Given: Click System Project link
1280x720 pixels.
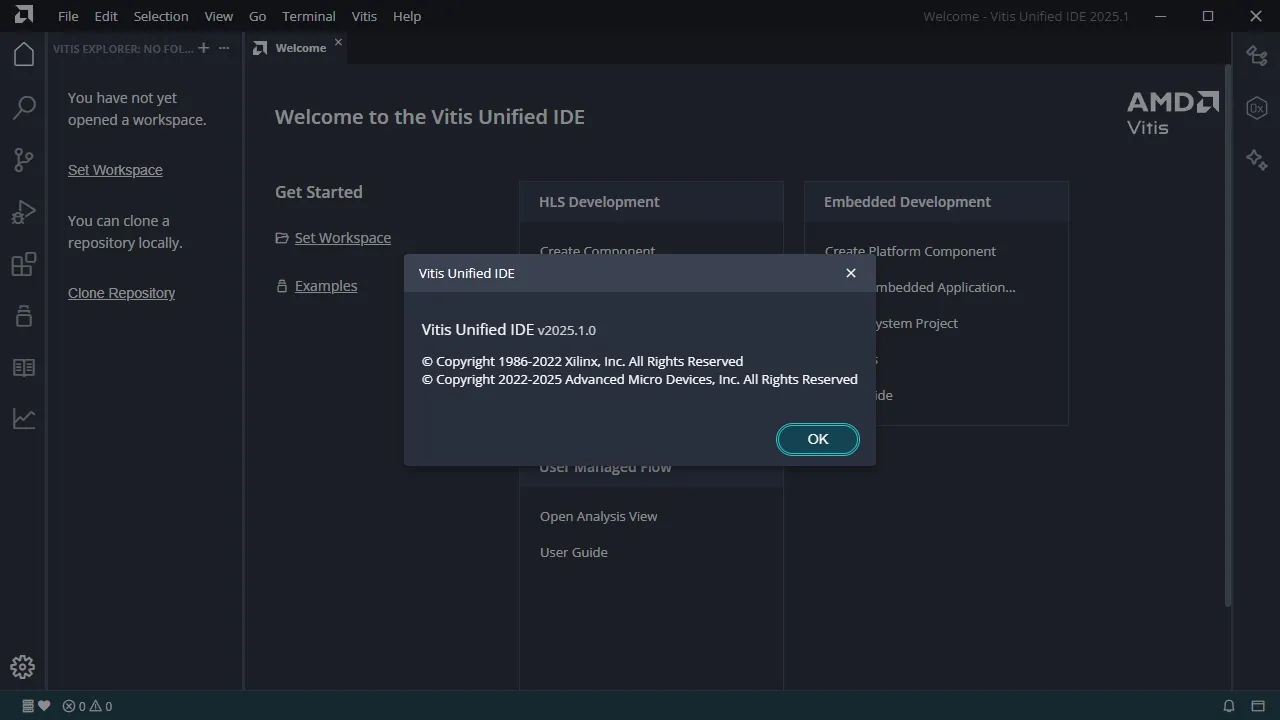Looking at the screenshot, I should tap(916, 323).
